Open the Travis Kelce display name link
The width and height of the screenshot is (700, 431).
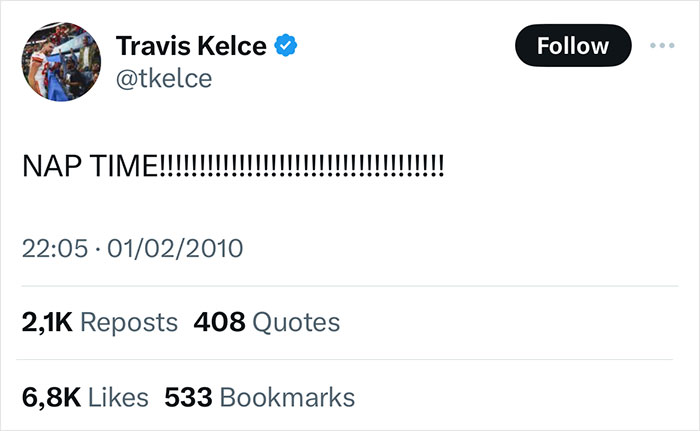[x=191, y=46]
